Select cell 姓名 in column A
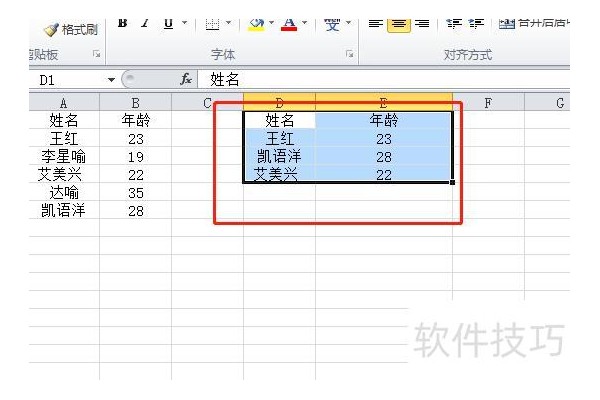Viewport: 600px width, 400px height. pos(64,120)
